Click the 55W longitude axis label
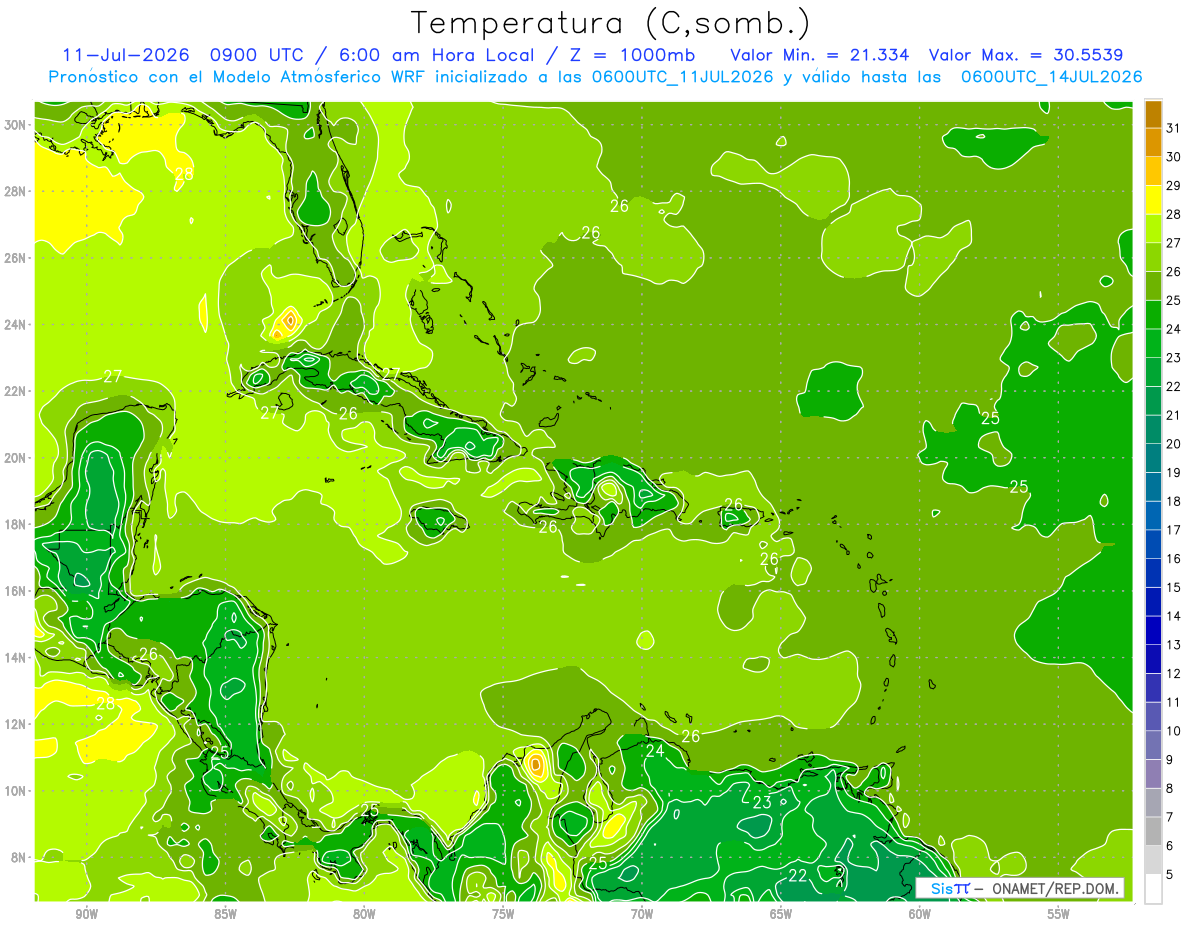 [1059, 914]
